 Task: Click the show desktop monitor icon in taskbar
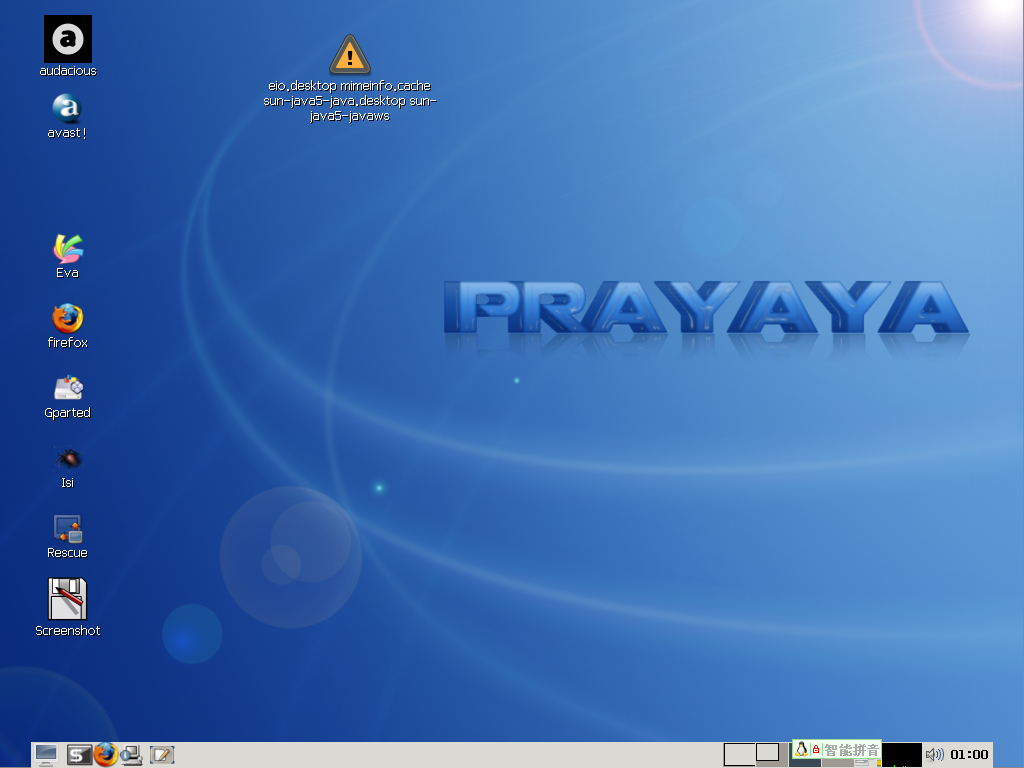[46, 755]
